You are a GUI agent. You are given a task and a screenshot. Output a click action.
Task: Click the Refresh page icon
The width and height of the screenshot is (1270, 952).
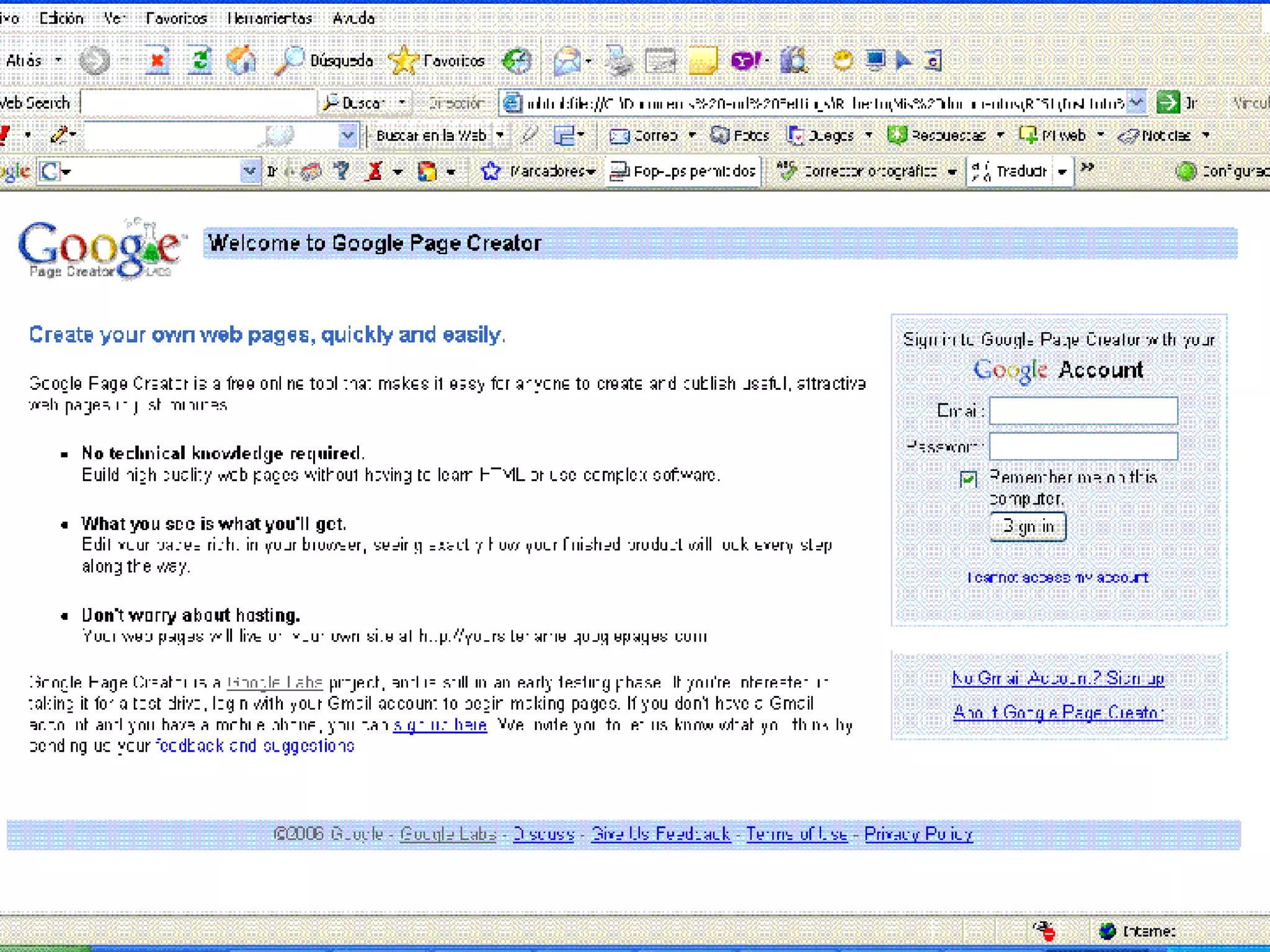[x=200, y=61]
